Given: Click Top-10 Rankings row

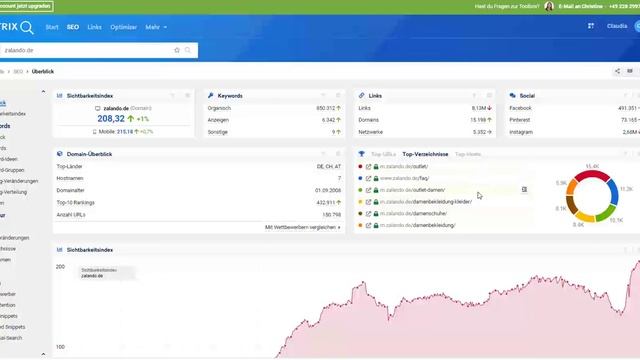Looking at the screenshot, I should click(198, 202).
